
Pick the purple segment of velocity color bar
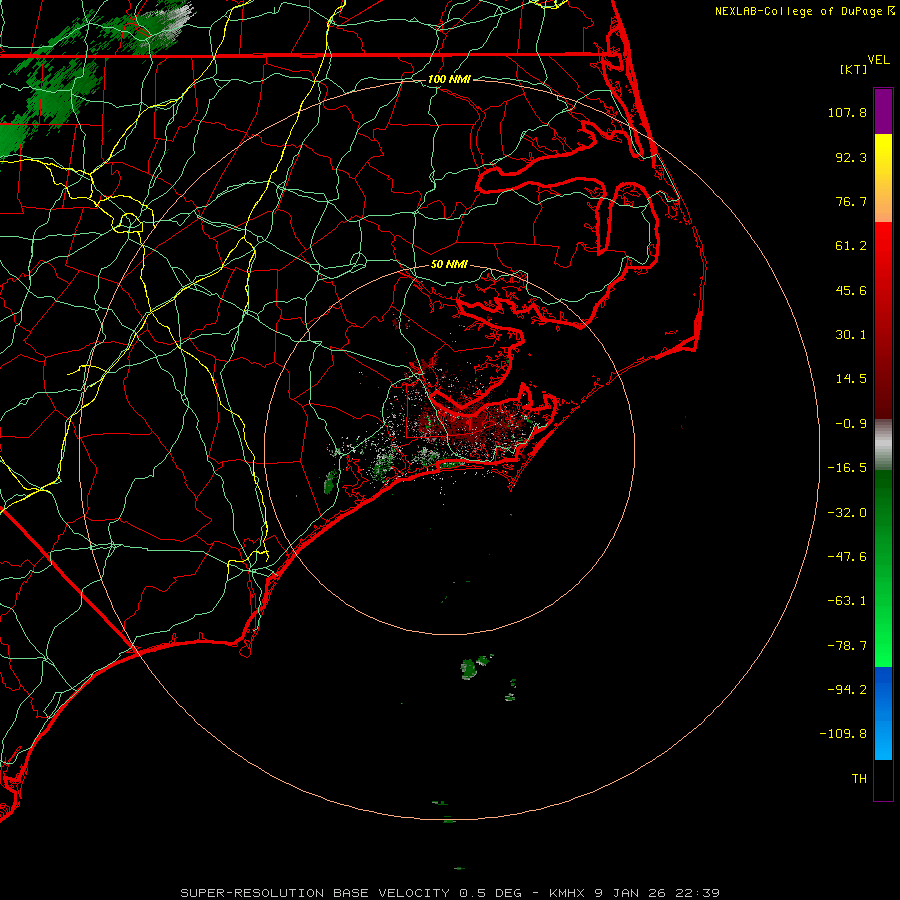tap(883, 111)
